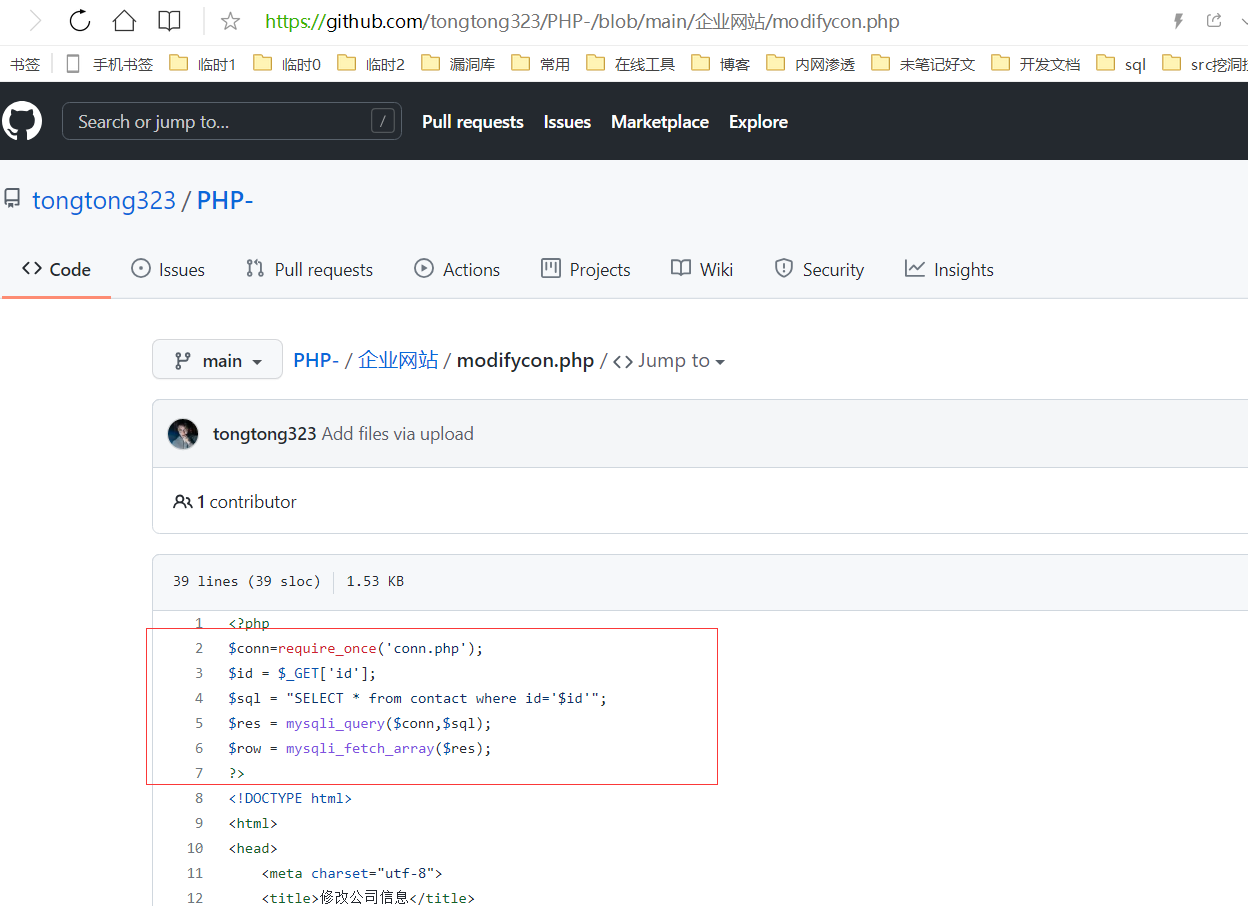Click the browser forward arrow
The width and height of the screenshot is (1248, 906).
[x=36, y=21]
